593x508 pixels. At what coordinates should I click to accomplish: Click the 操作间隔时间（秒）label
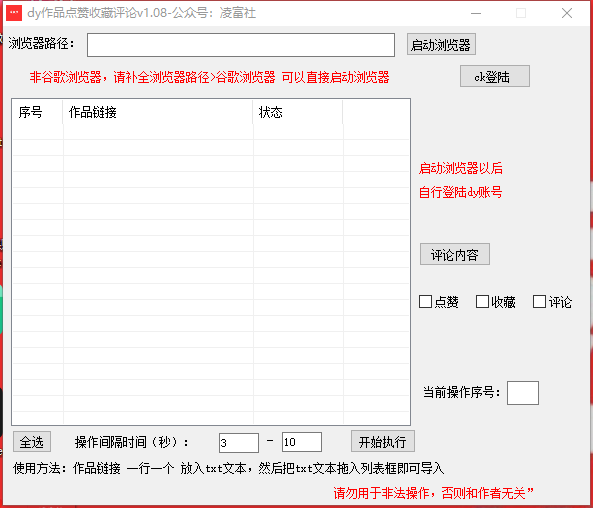click(131, 442)
